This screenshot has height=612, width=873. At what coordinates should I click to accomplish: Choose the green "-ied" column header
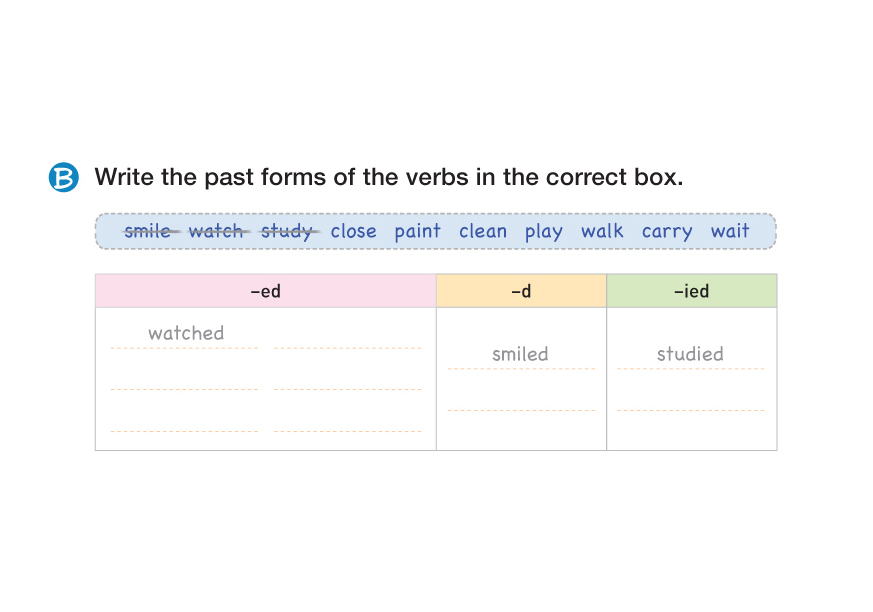(691, 291)
